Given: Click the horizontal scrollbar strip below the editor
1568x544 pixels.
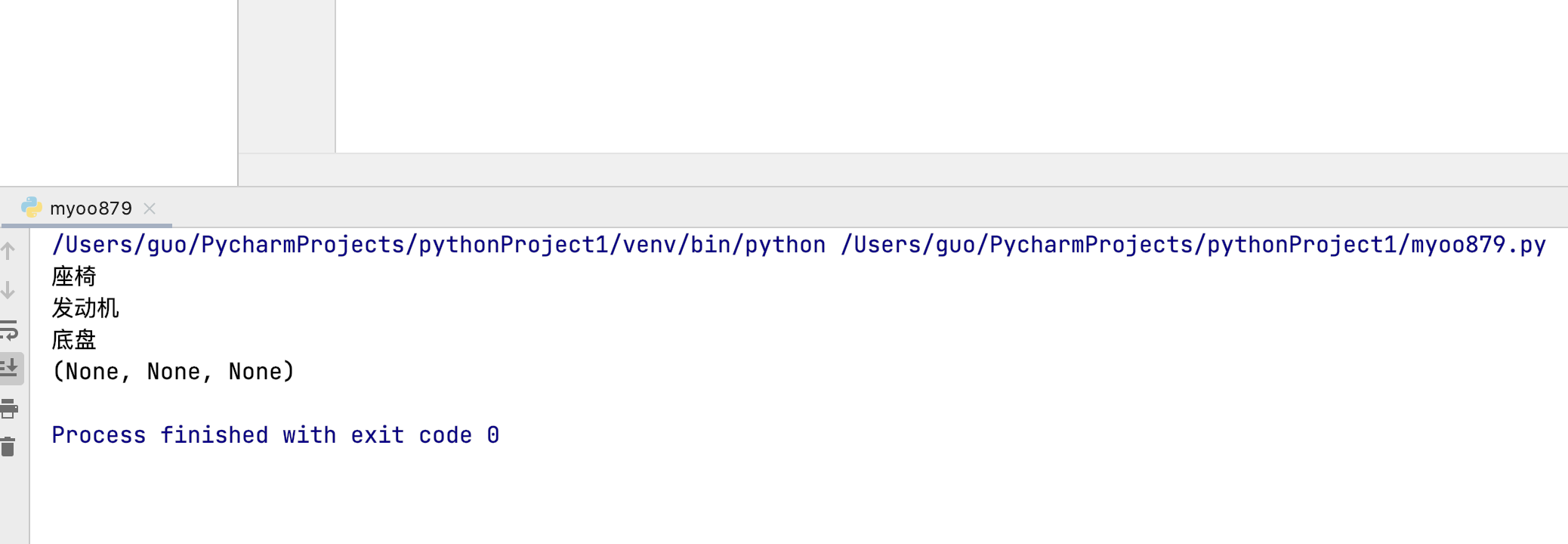Looking at the screenshot, I should [x=903, y=170].
